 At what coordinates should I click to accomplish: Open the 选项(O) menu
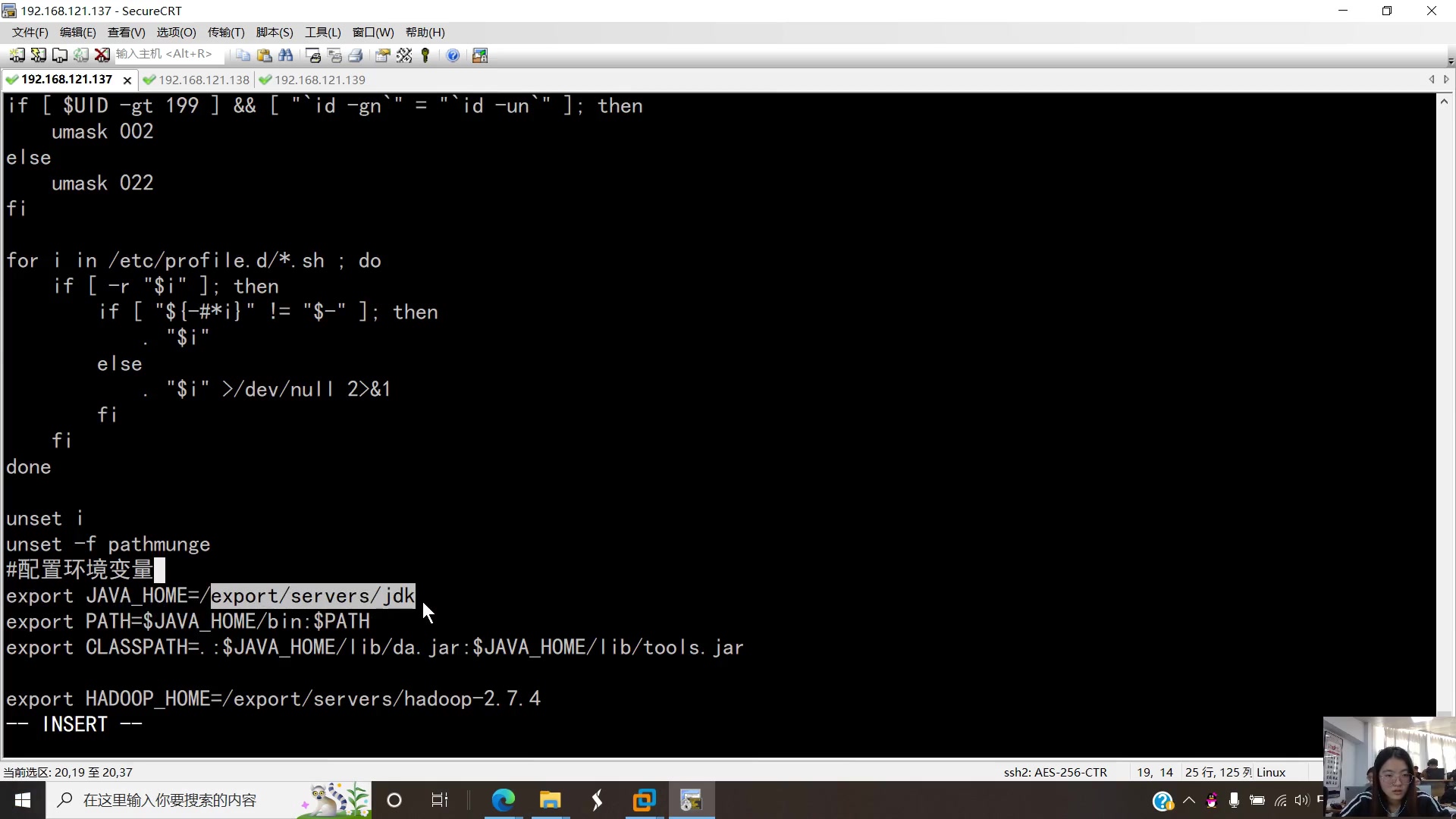[x=176, y=32]
